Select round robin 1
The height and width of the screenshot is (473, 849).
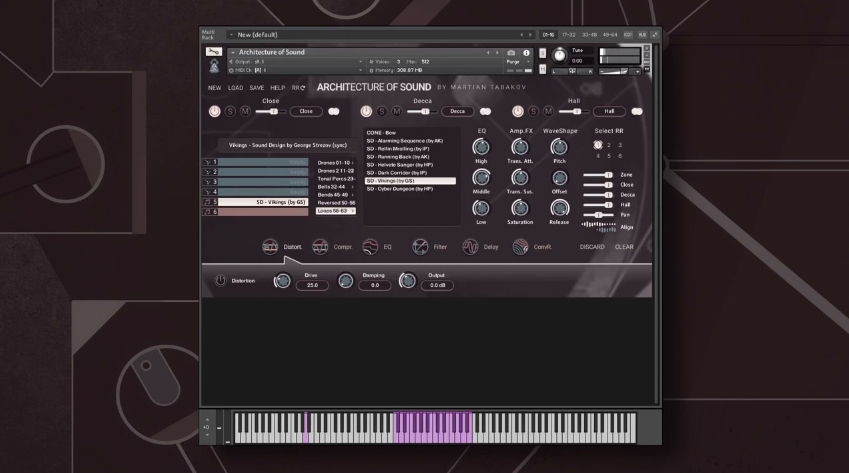(598, 145)
